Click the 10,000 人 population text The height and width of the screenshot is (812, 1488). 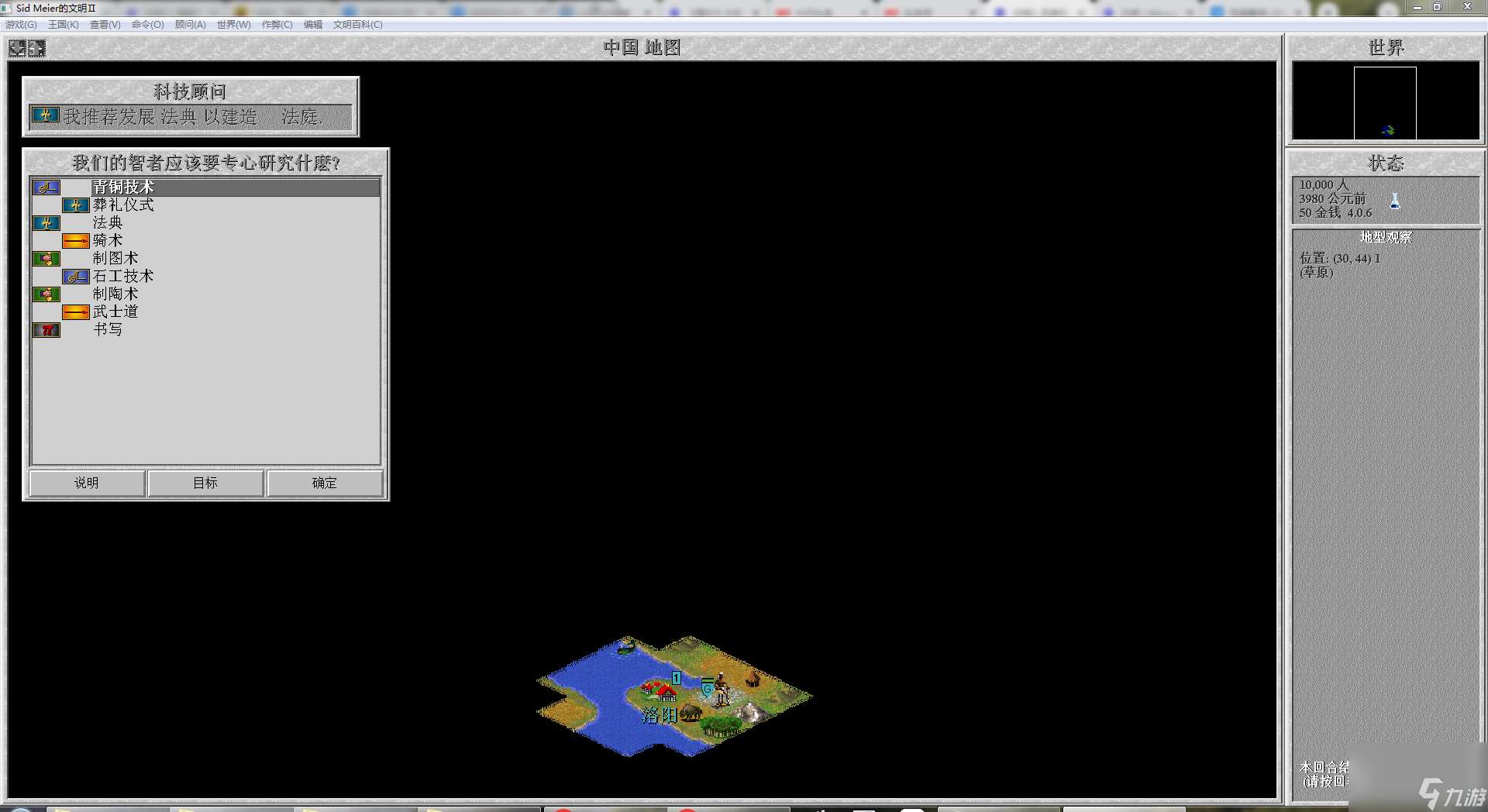click(1324, 185)
